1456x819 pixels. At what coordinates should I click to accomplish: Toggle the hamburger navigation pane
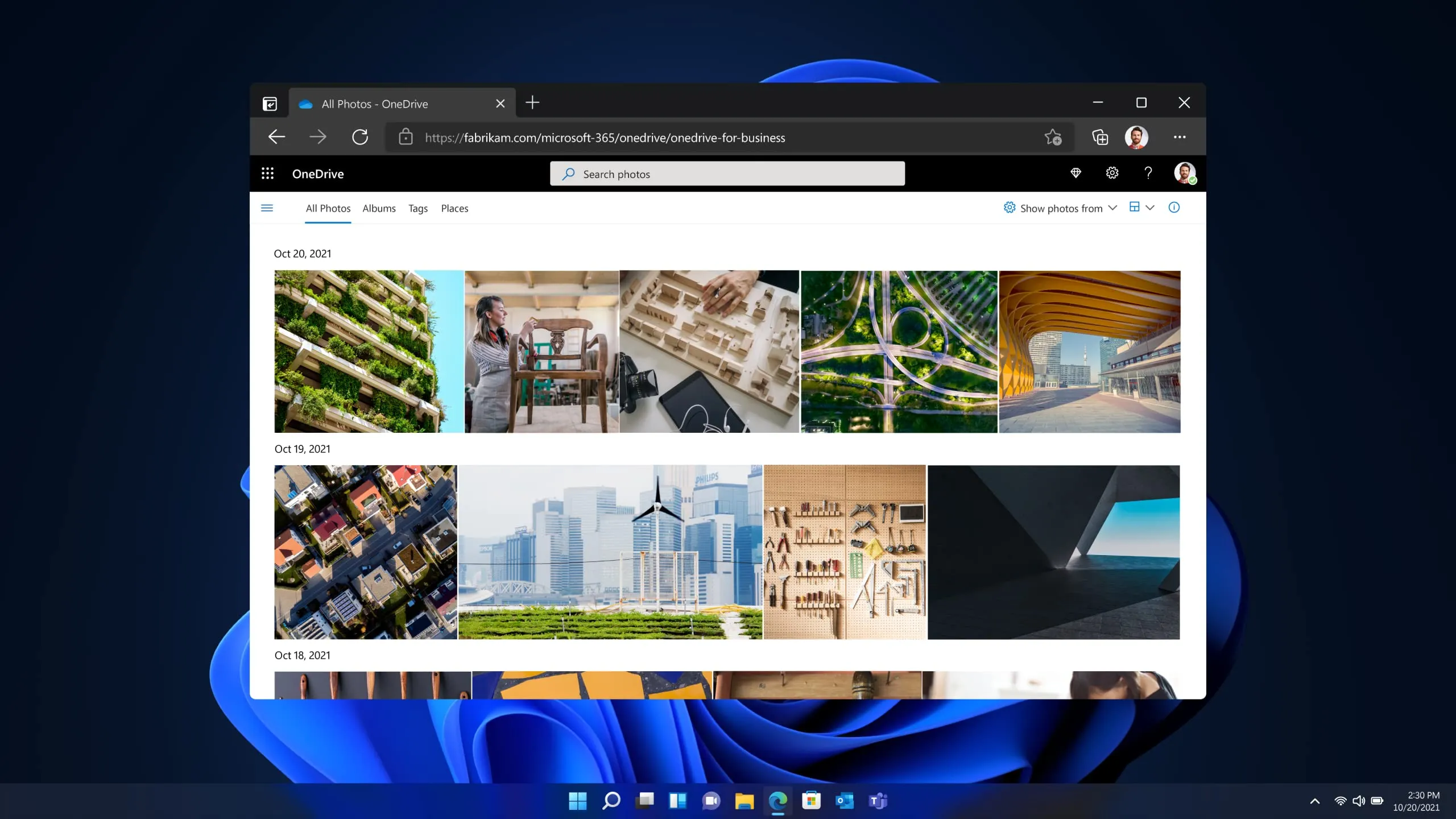[x=267, y=208]
